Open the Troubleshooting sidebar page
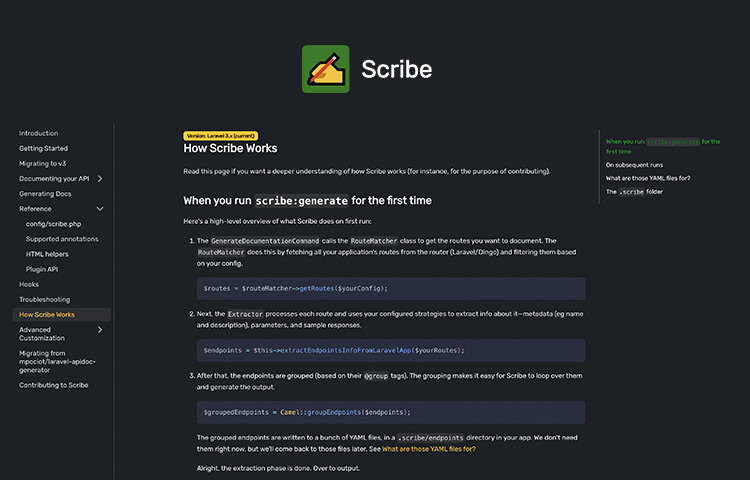 point(44,300)
